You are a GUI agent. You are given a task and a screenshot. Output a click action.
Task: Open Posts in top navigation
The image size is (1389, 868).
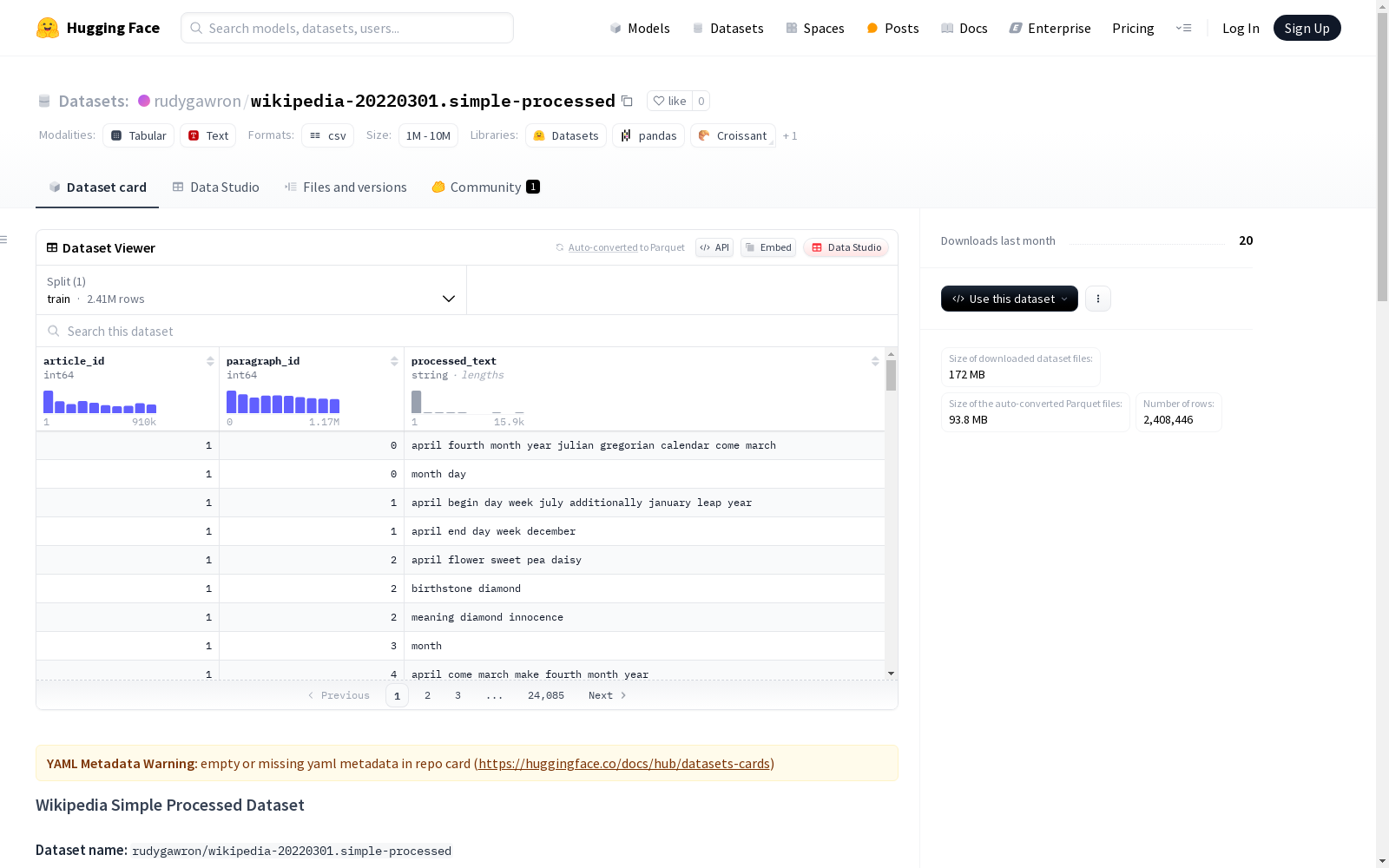click(x=892, y=28)
